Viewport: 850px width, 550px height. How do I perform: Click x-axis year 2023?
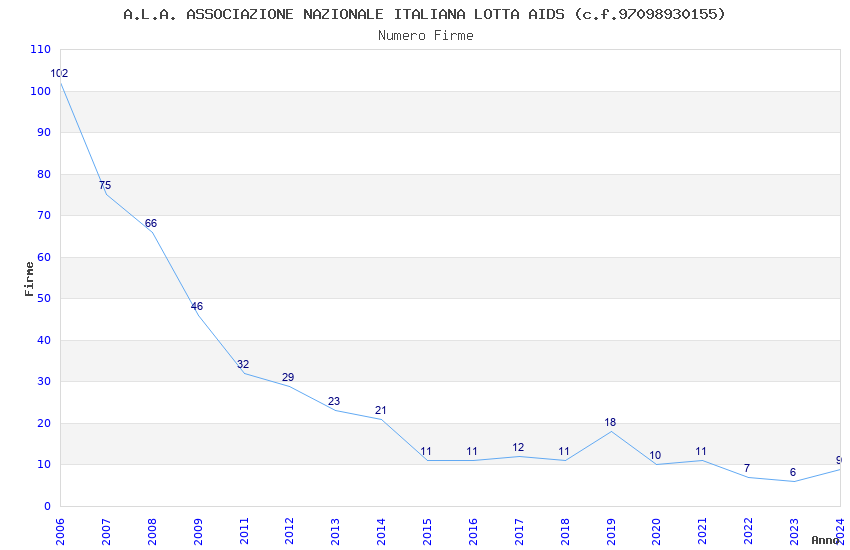click(x=794, y=532)
